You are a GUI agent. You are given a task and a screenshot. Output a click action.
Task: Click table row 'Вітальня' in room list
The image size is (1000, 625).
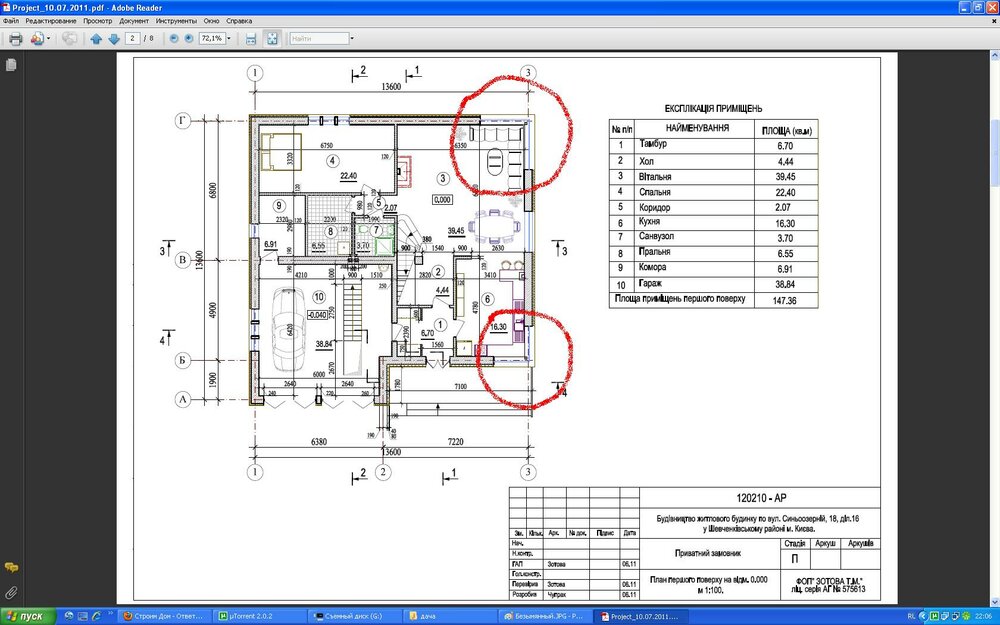coord(713,177)
